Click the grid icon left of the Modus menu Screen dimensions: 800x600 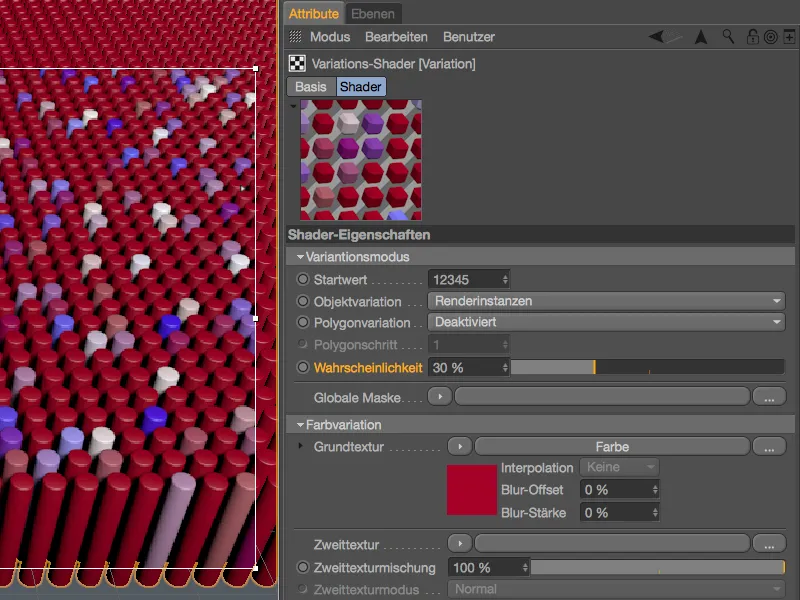coord(294,37)
